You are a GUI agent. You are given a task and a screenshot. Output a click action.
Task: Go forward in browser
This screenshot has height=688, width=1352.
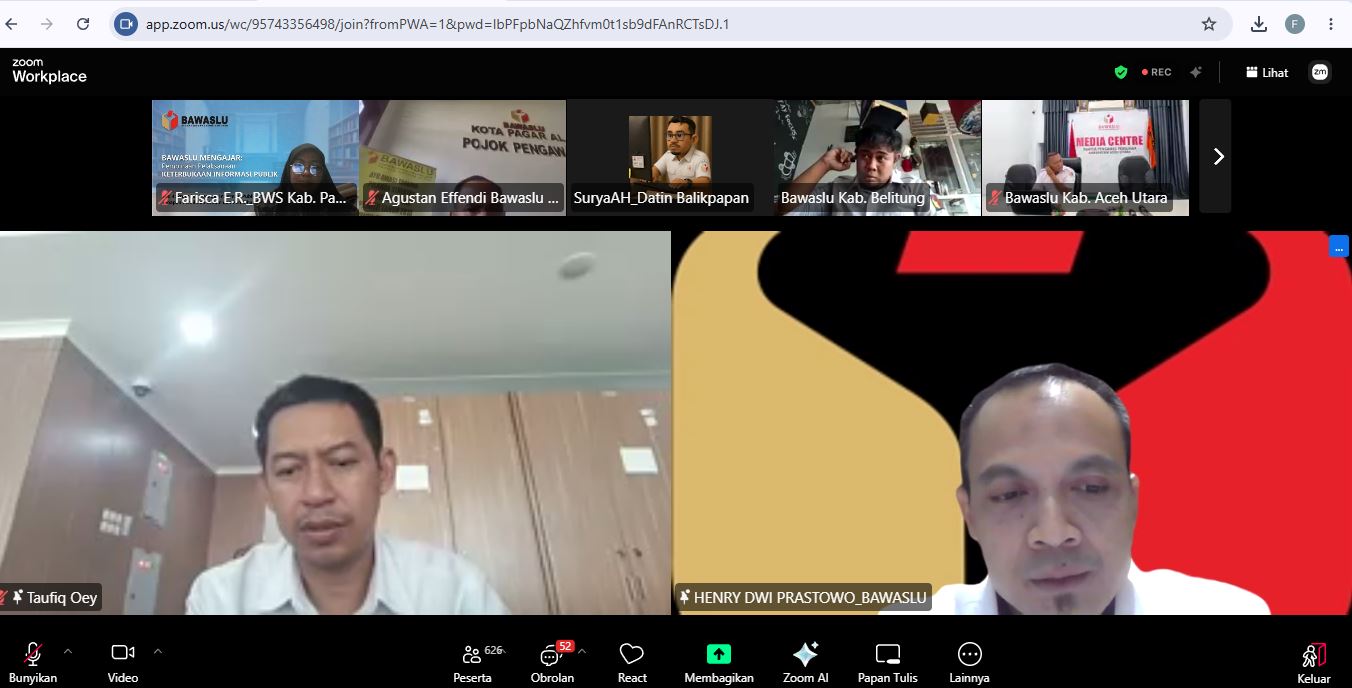(x=47, y=24)
